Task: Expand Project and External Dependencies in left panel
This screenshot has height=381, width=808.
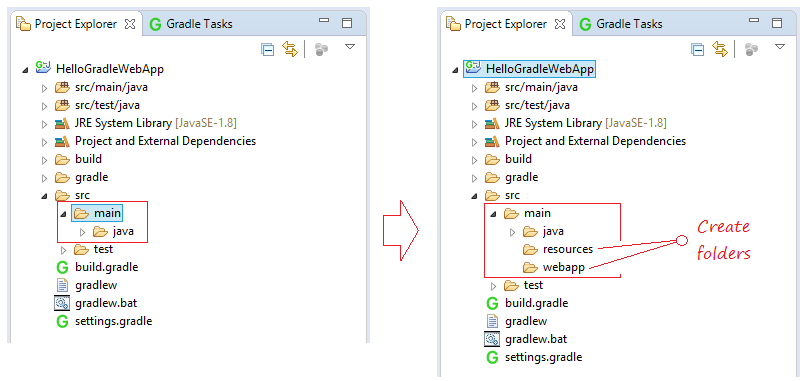Action: 45,142
